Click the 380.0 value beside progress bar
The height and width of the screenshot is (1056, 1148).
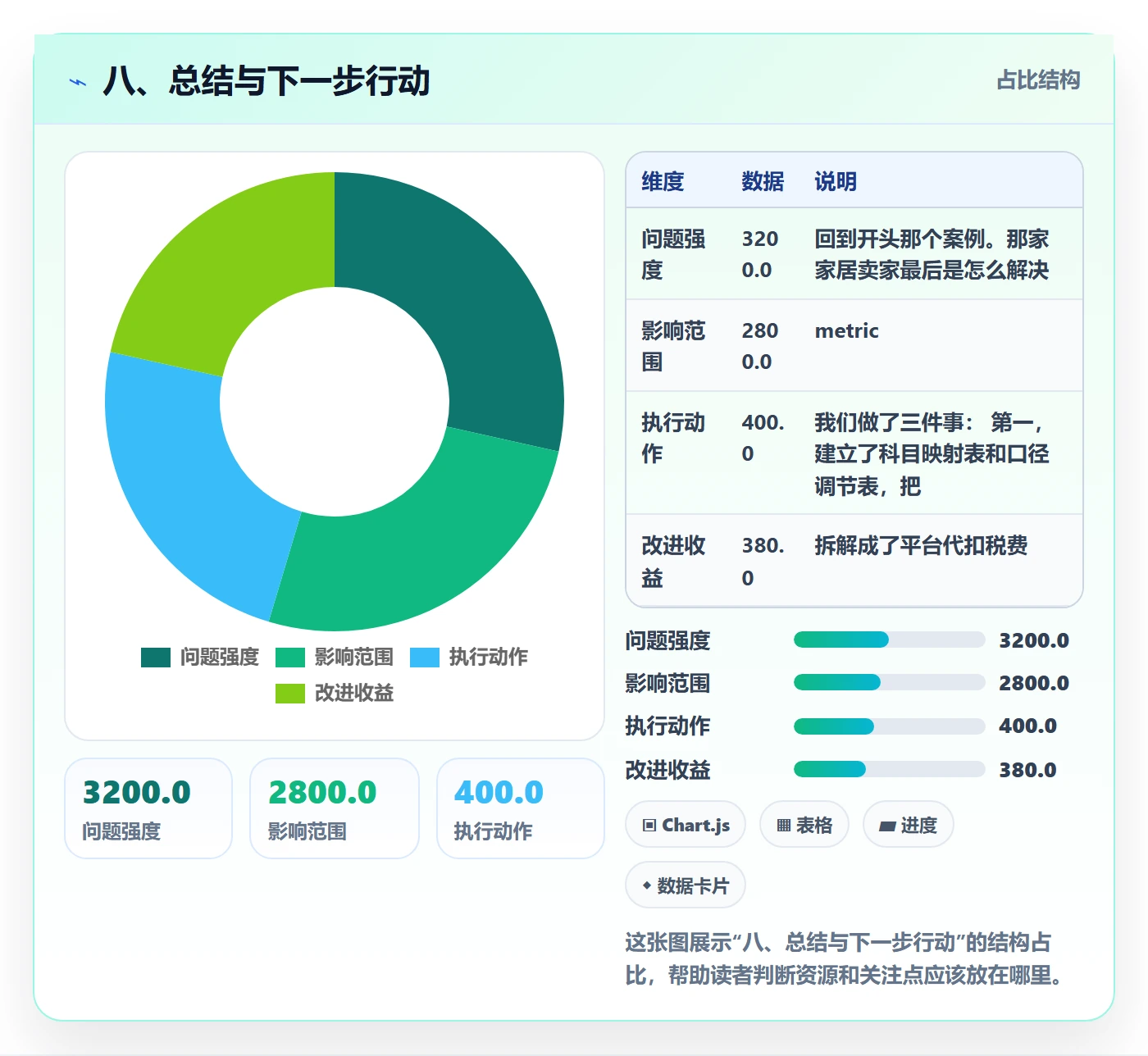pos(1027,770)
